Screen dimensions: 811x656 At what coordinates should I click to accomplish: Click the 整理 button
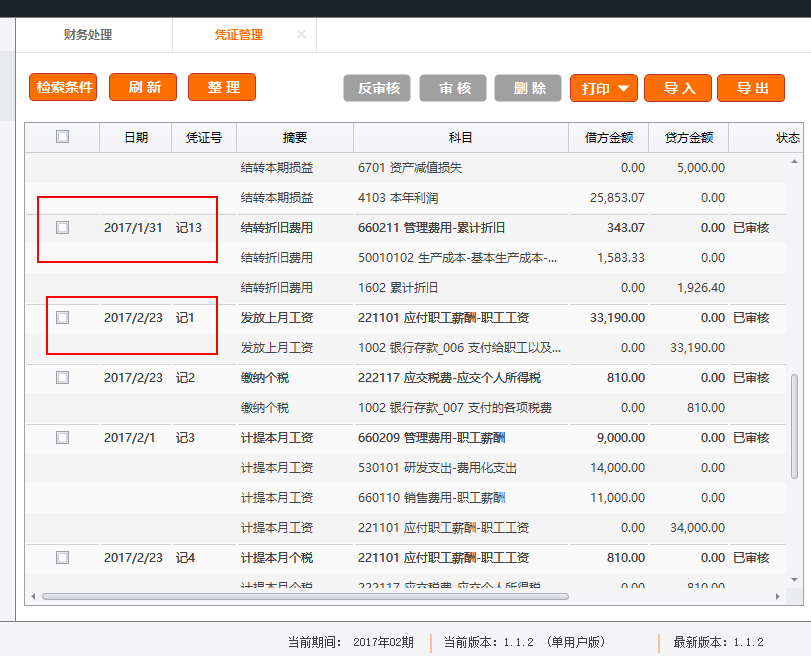coord(222,88)
